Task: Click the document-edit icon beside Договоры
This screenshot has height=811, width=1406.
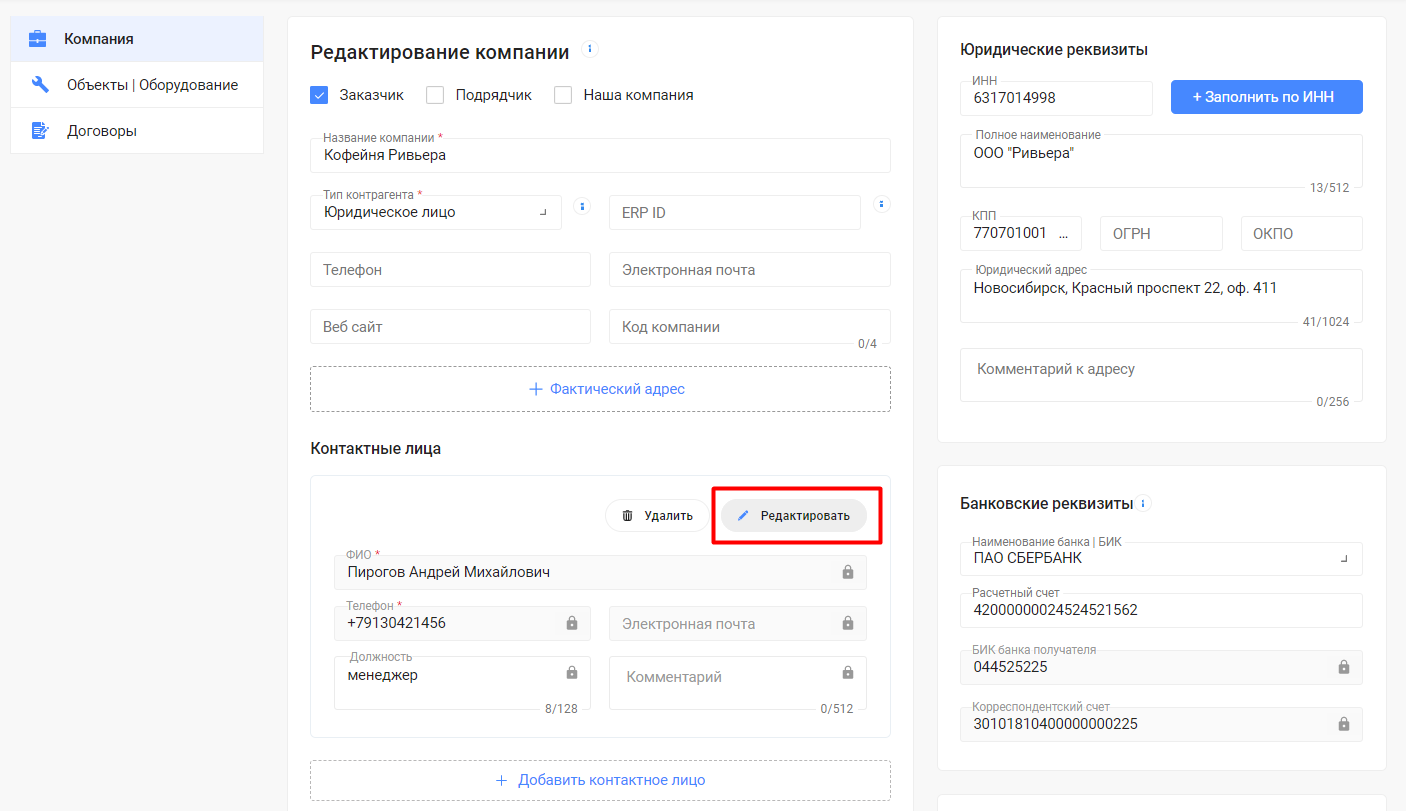Action: tap(40, 131)
